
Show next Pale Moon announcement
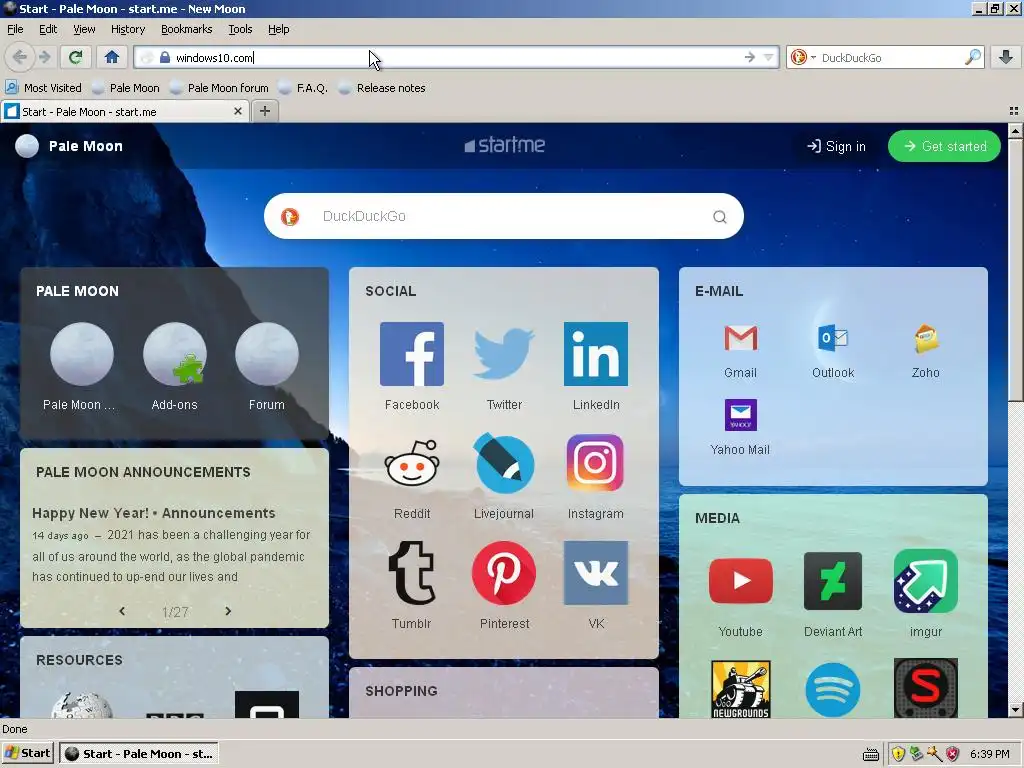tap(228, 611)
